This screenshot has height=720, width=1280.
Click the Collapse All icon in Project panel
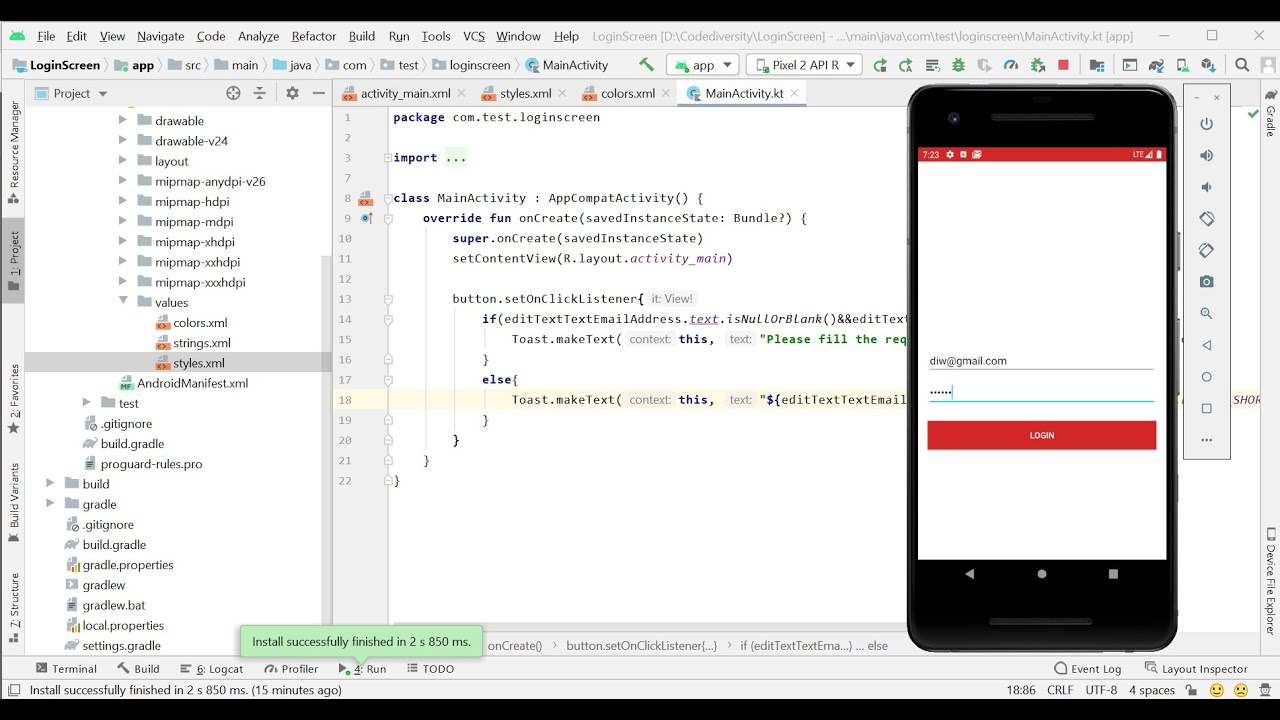tap(260, 93)
